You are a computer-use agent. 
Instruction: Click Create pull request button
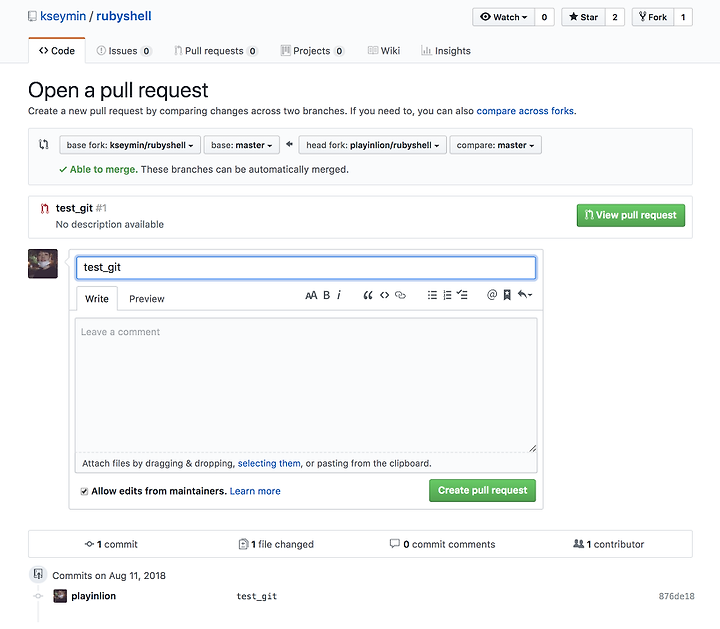click(482, 490)
